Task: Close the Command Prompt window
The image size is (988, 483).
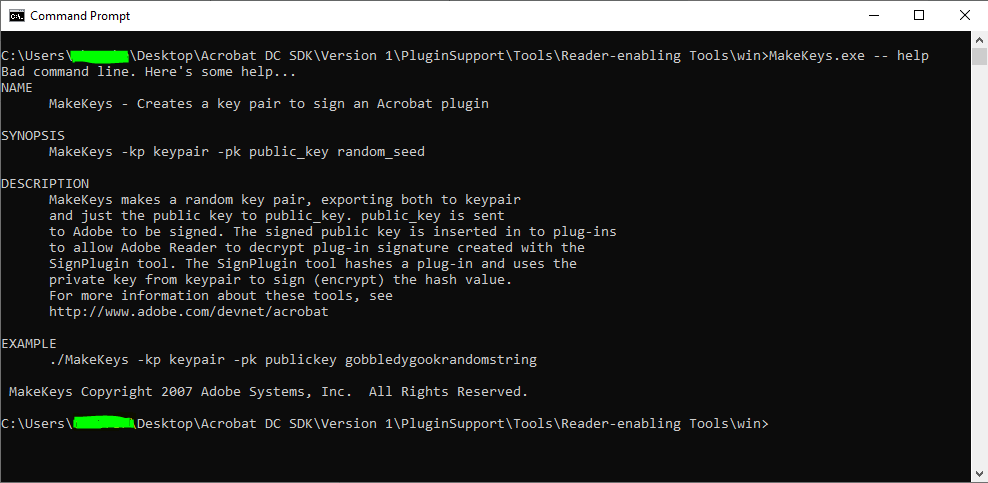Action: coord(964,15)
